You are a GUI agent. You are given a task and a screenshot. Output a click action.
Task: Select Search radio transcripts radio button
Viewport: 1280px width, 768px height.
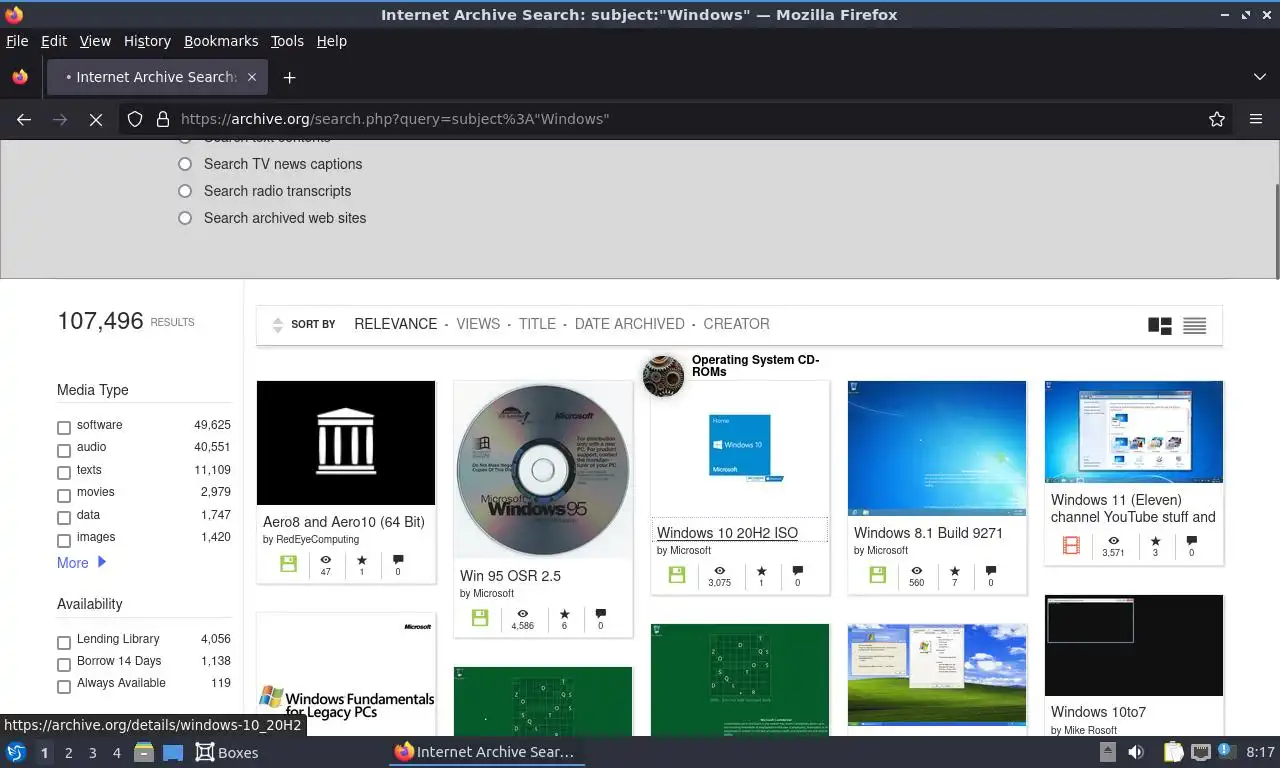click(185, 191)
